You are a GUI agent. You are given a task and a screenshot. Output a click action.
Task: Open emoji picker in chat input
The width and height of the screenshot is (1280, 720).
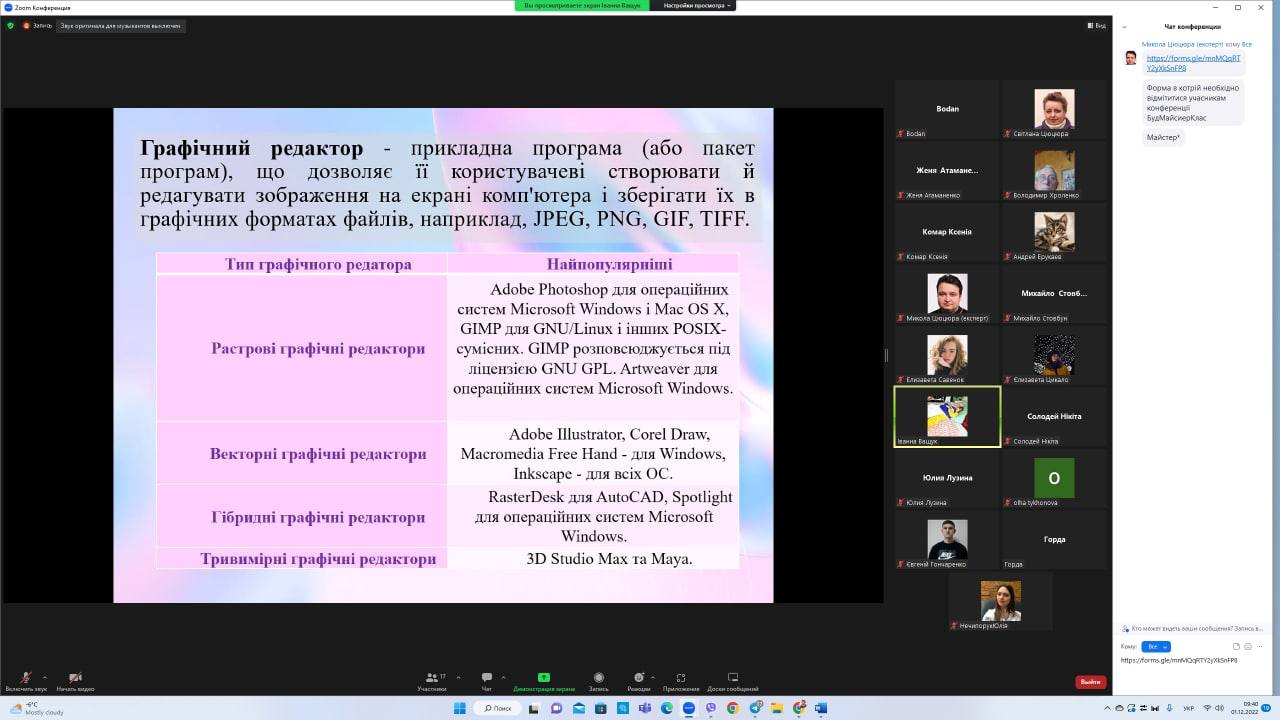[1247, 647]
